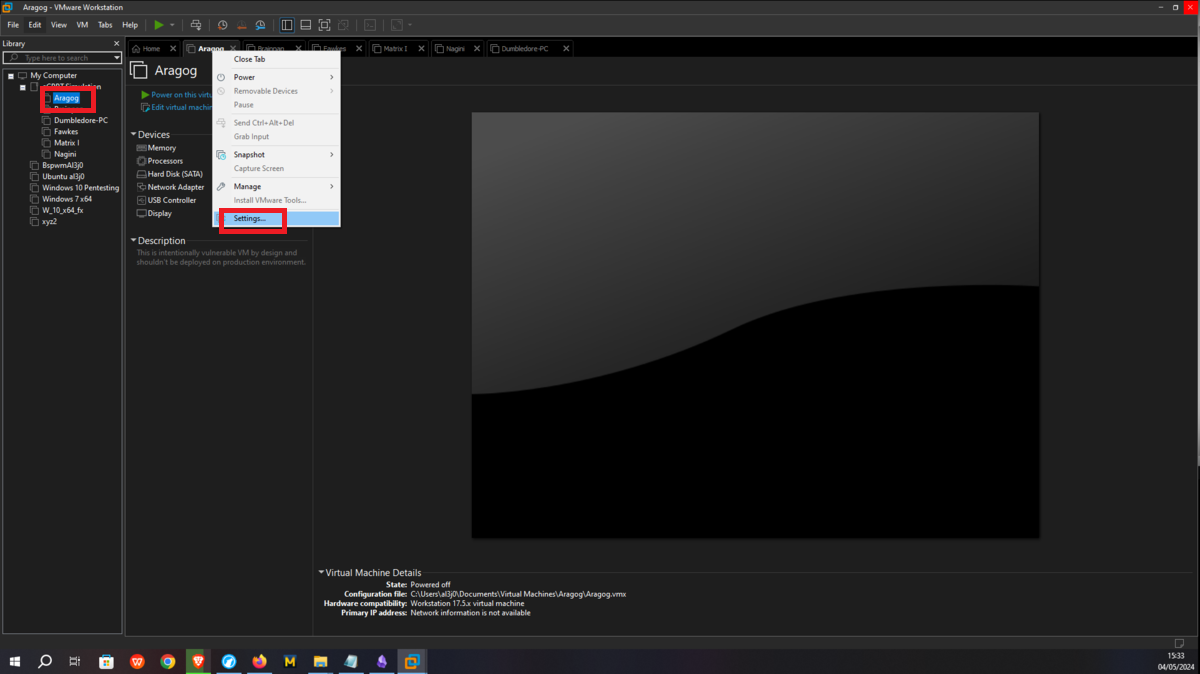Image resolution: width=1200 pixels, height=674 pixels.
Task: Click the Enter Full Screen toolbar icon
Action: pyautogui.click(x=324, y=25)
